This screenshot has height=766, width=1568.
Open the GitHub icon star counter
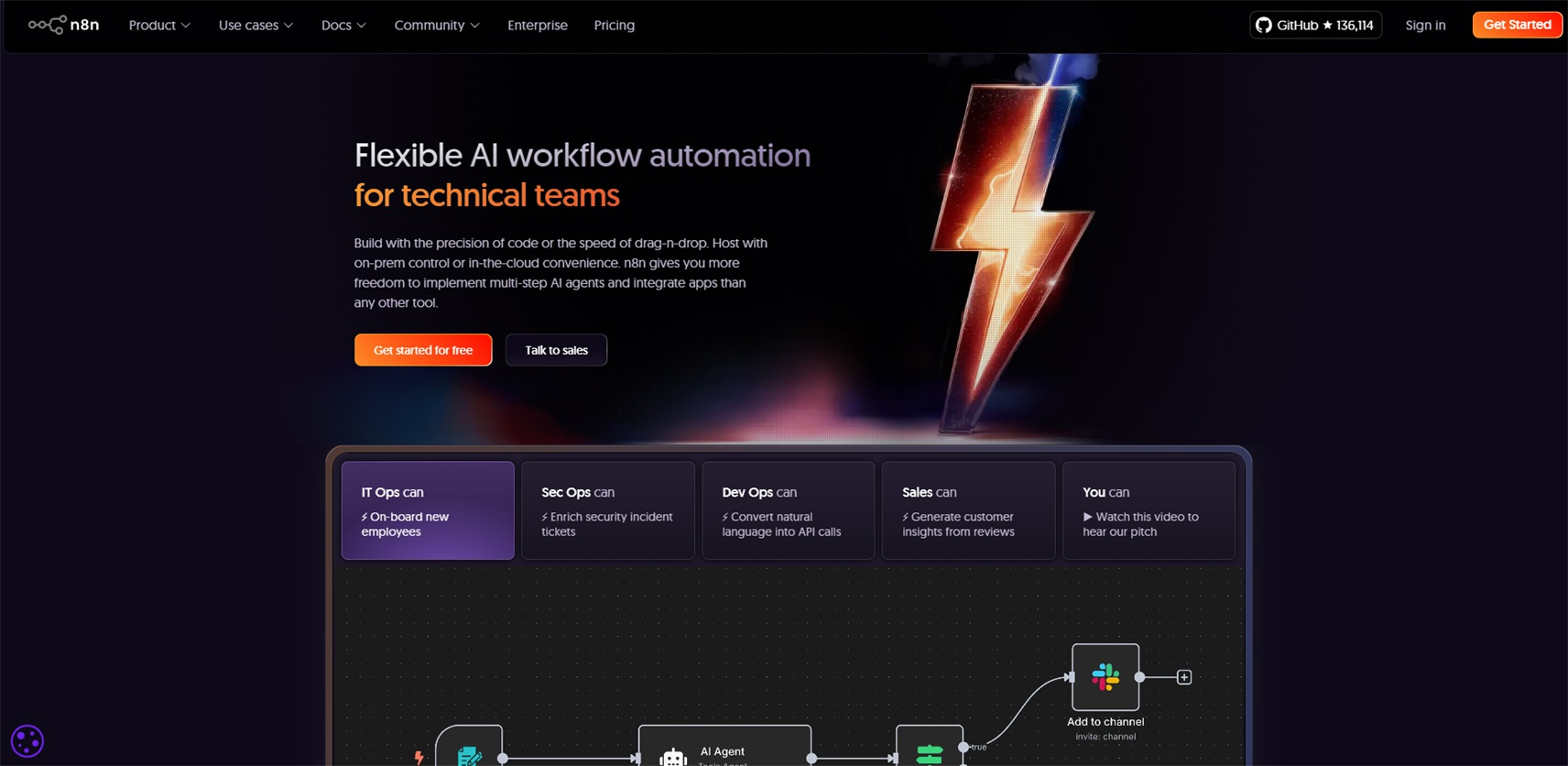click(x=1315, y=25)
